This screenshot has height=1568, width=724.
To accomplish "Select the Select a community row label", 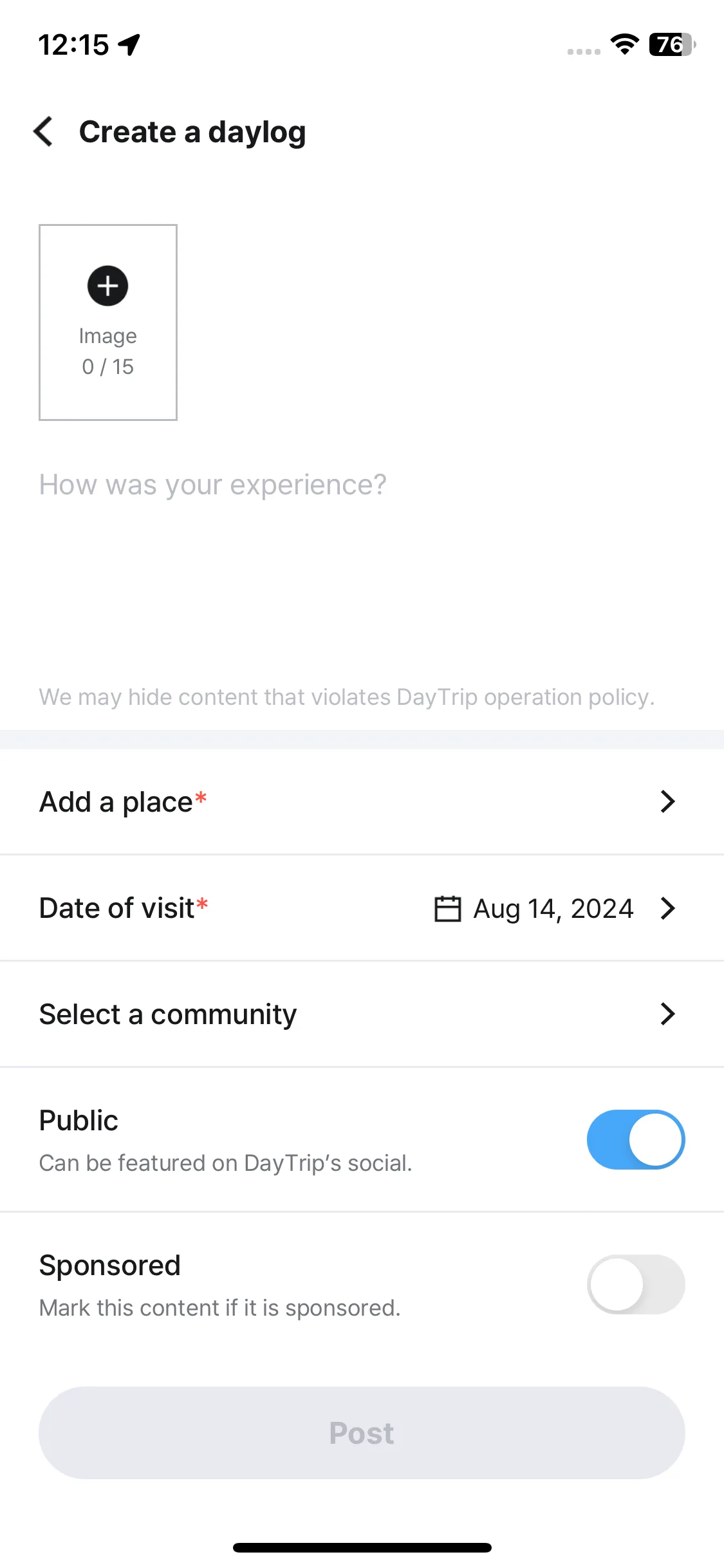I will pos(168,1014).
